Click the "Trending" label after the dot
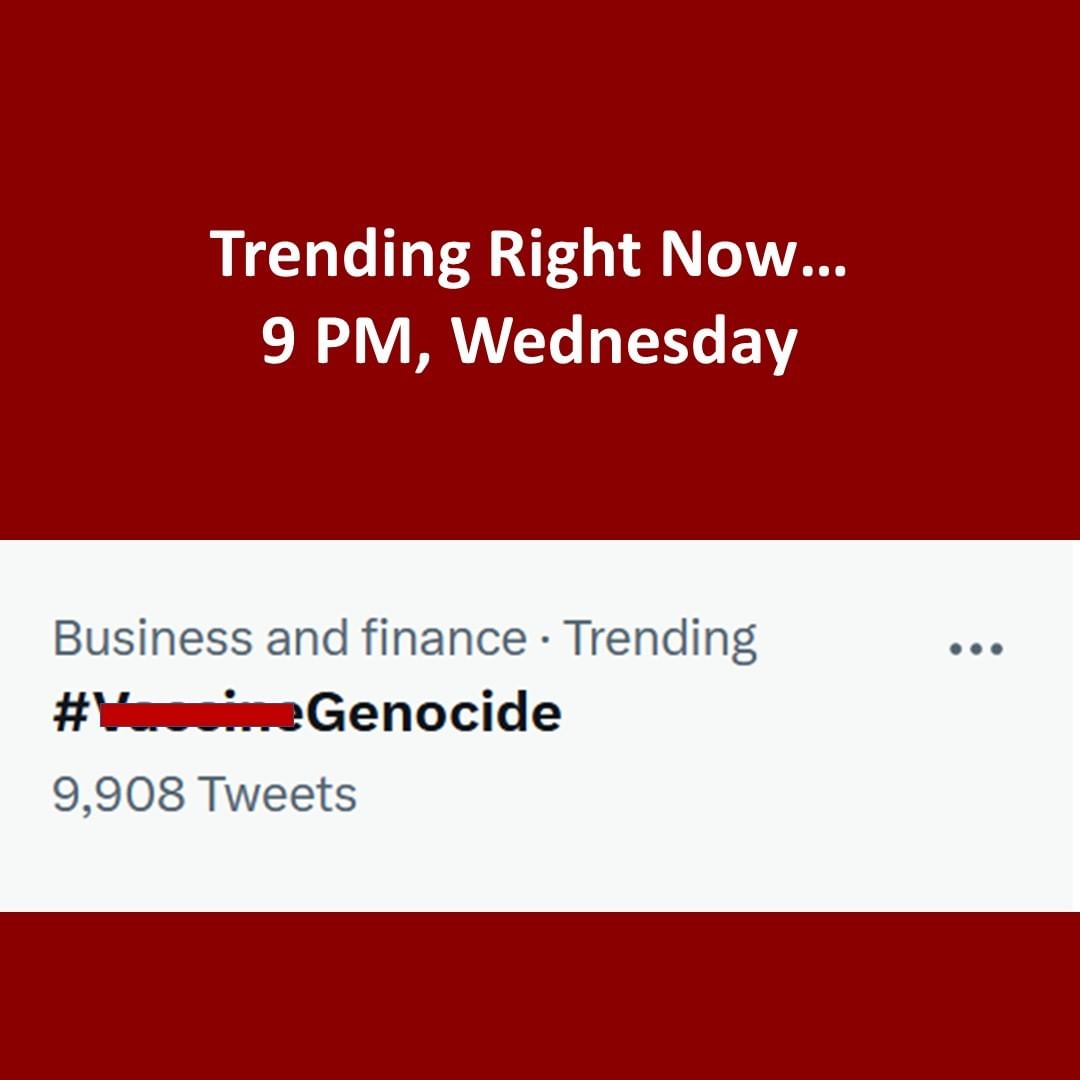The height and width of the screenshot is (1080, 1080). [660, 639]
